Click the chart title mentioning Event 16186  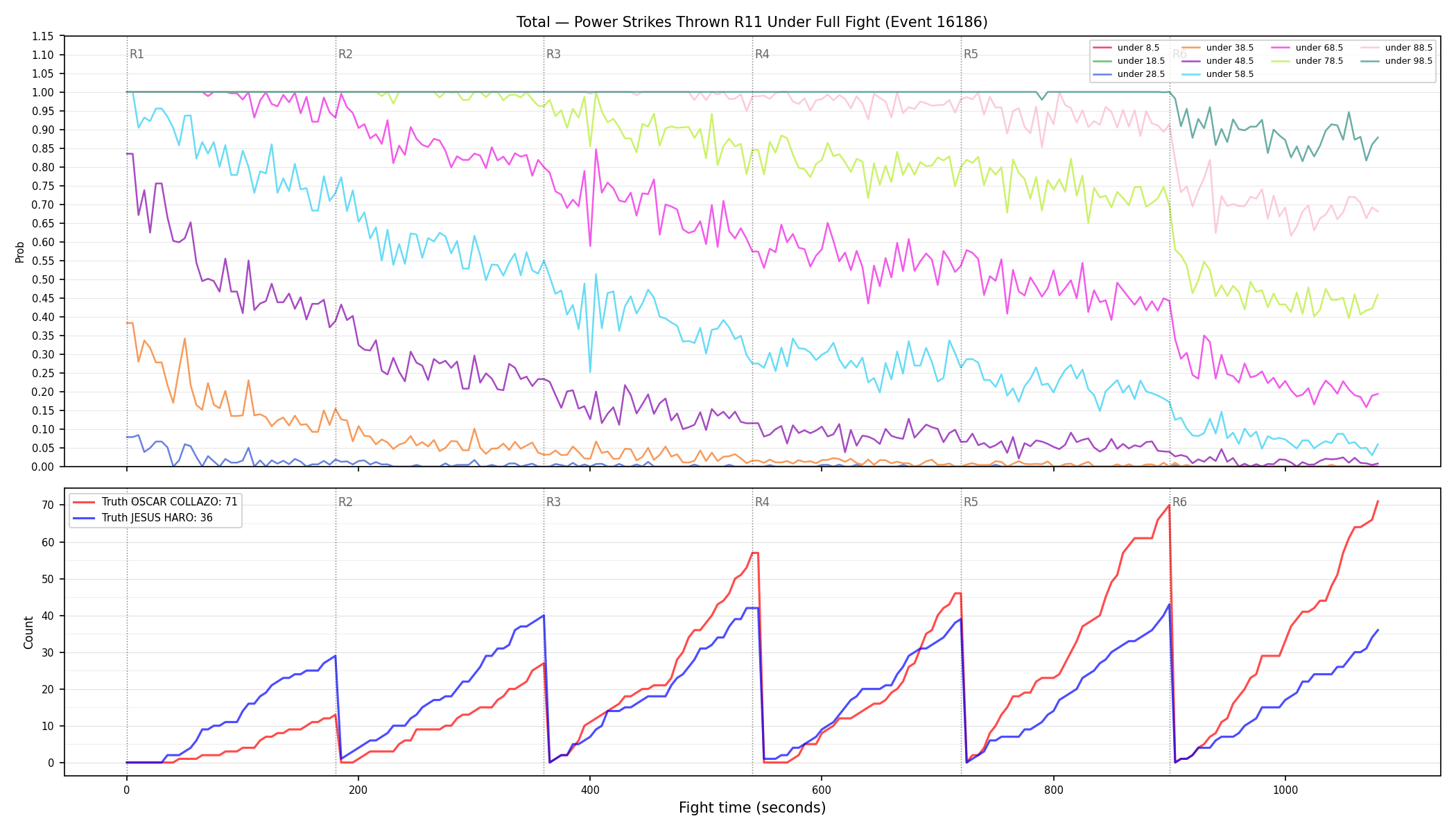(x=752, y=22)
